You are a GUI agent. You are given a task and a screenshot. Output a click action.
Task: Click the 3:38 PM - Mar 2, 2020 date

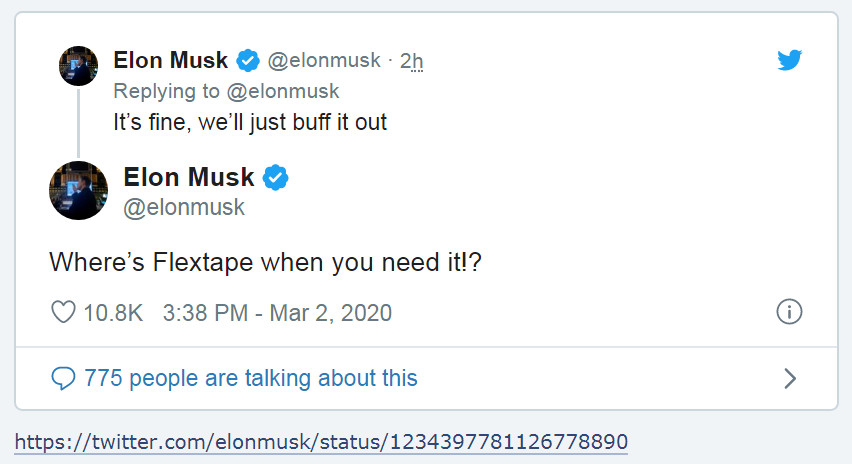[x=277, y=313]
